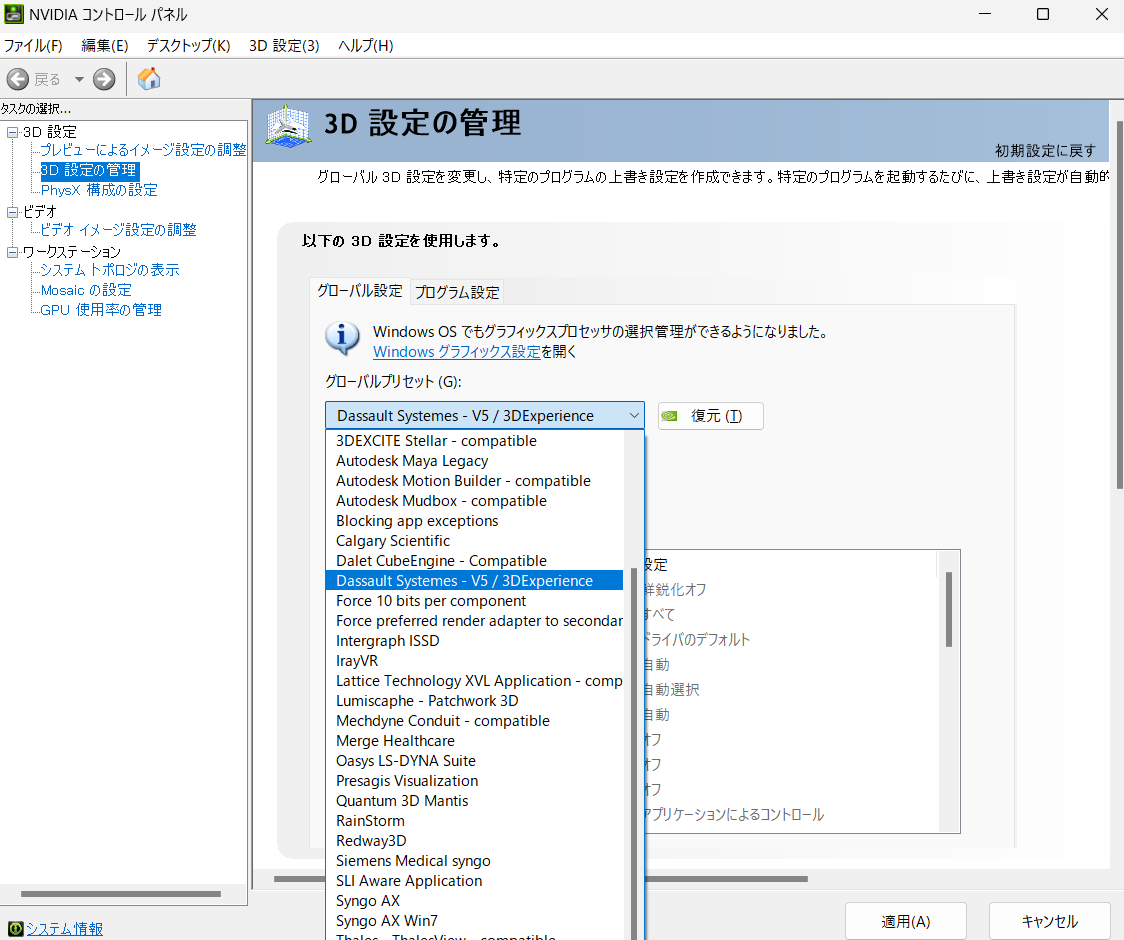The height and width of the screenshot is (940, 1124).
Task: Choose Autodesk Maya Legacy preset
Action: pos(475,461)
